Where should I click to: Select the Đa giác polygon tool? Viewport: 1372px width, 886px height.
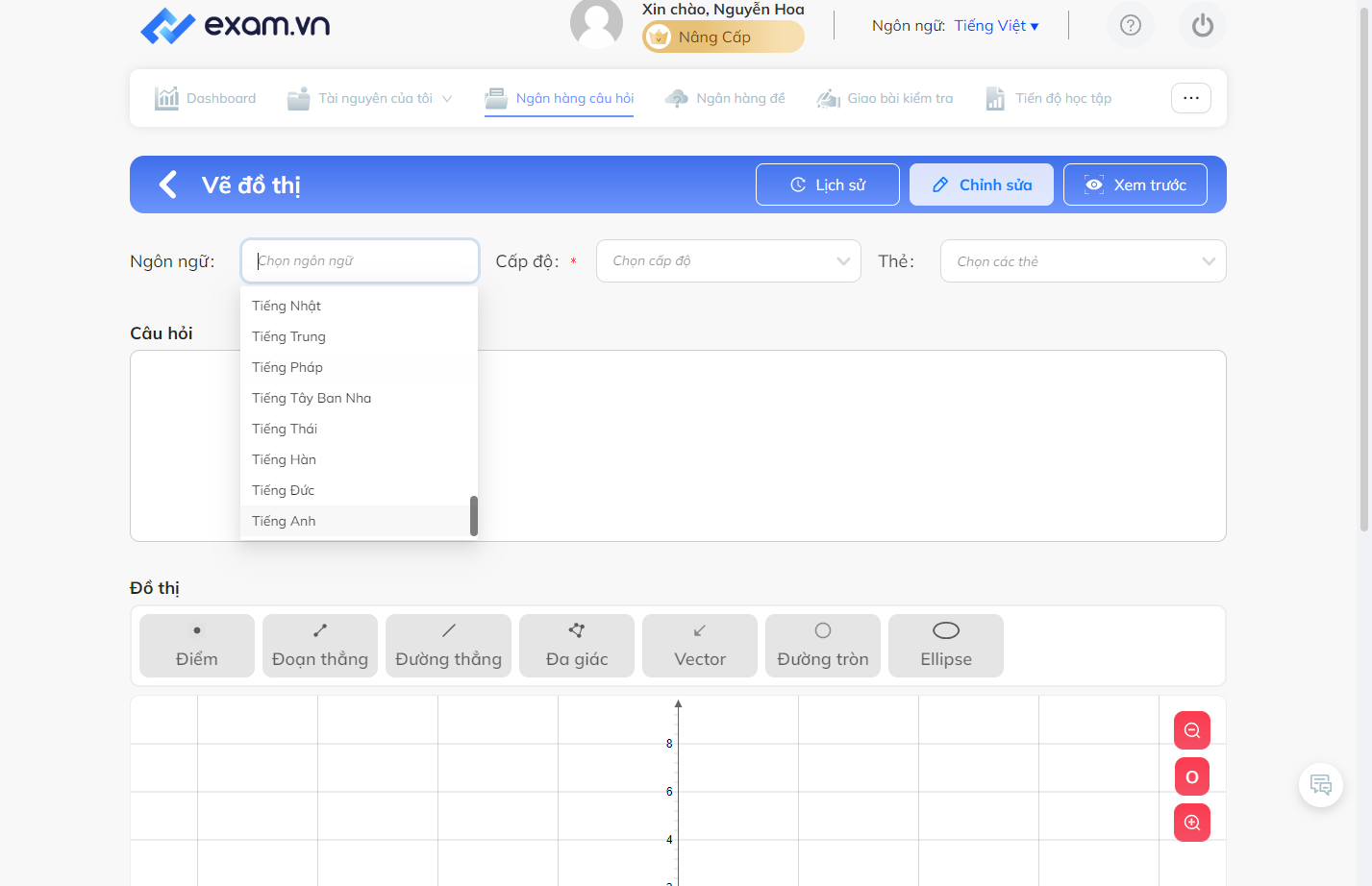(577, 646)
